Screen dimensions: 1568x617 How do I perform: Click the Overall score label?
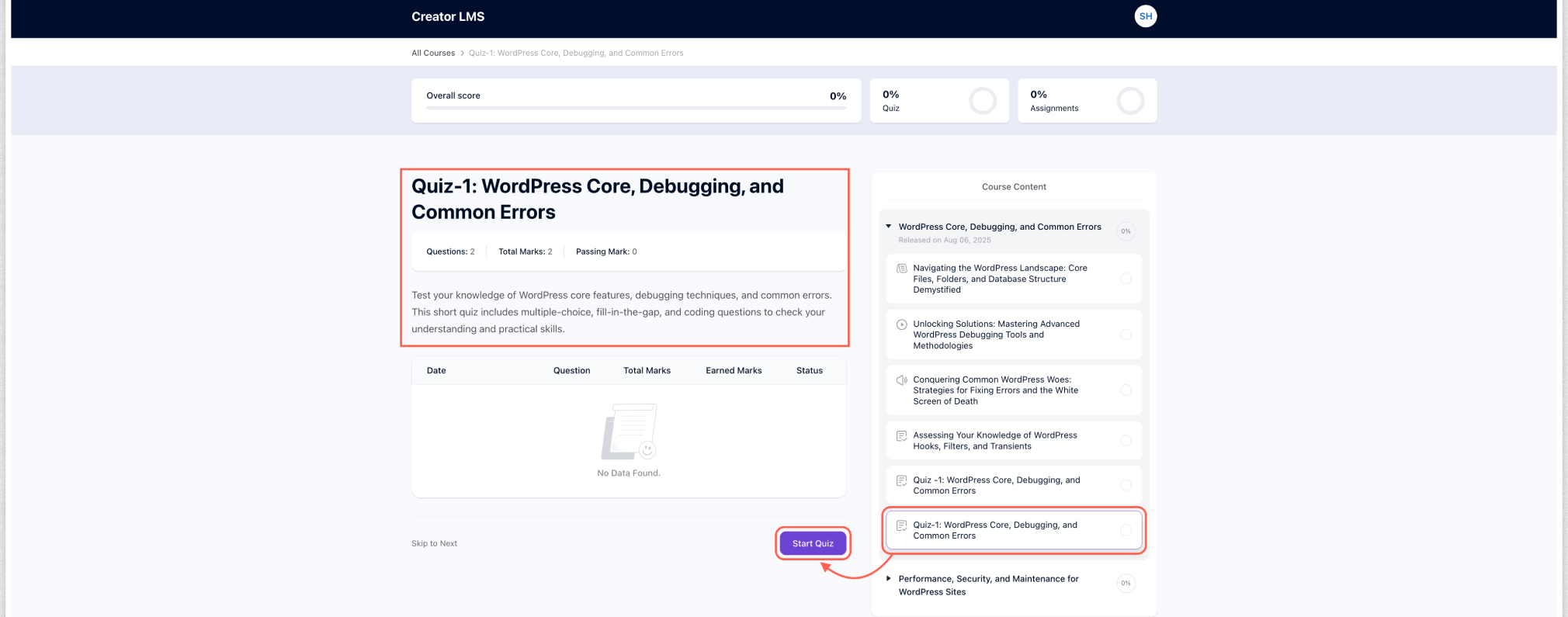453,96
